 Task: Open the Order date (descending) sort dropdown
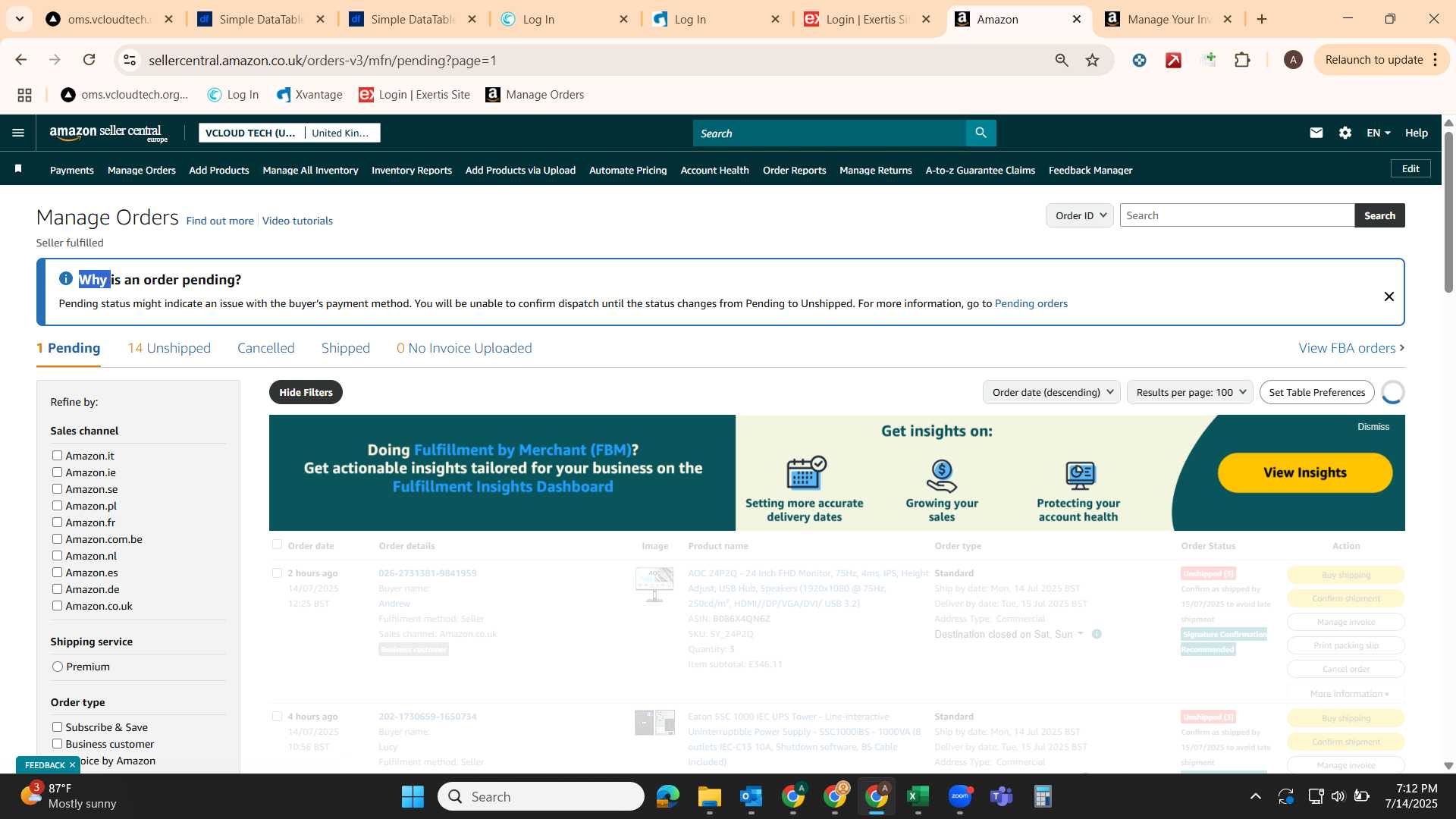(1051, 392)
